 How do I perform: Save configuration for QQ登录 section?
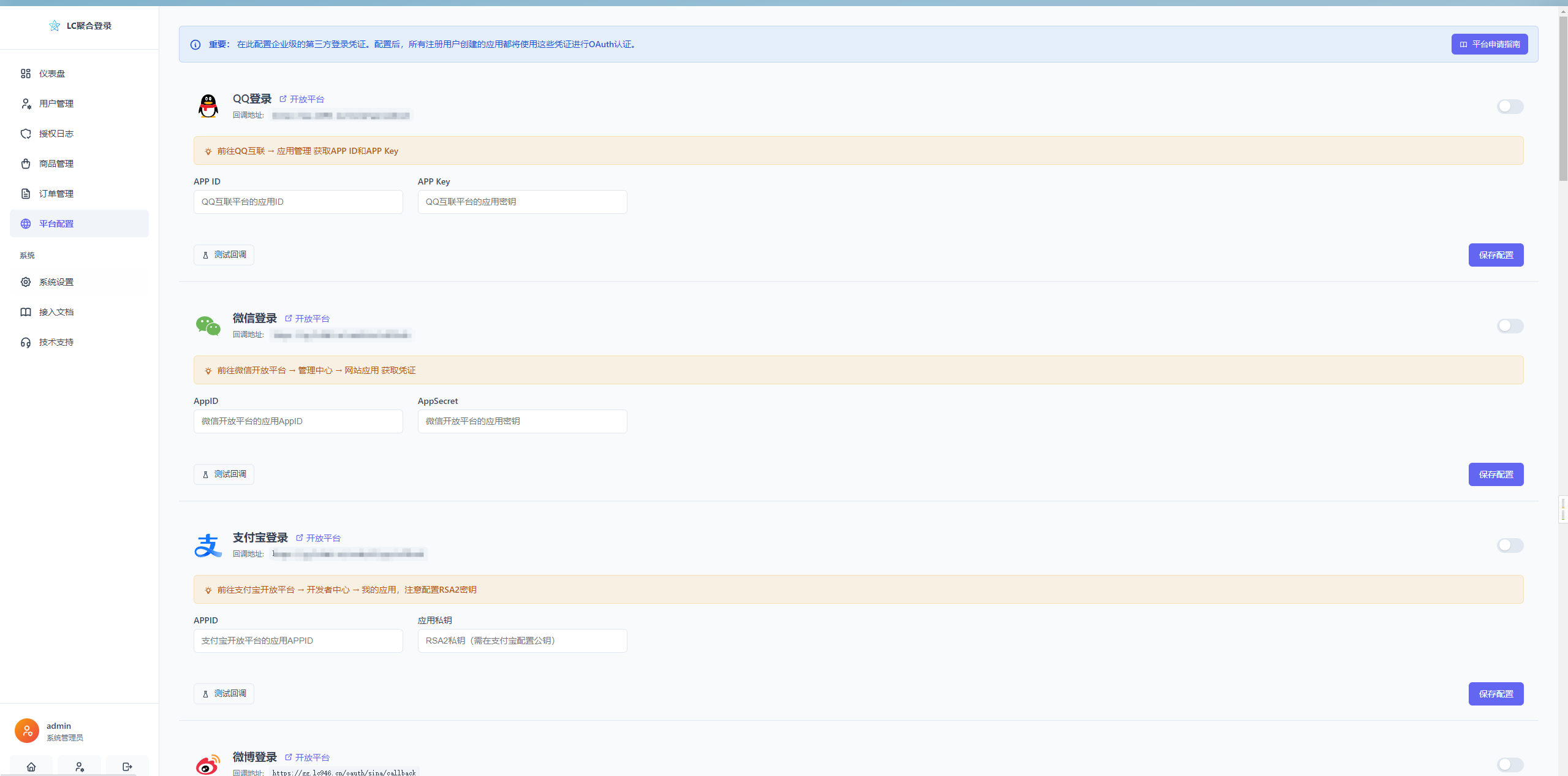point(1495,255)
